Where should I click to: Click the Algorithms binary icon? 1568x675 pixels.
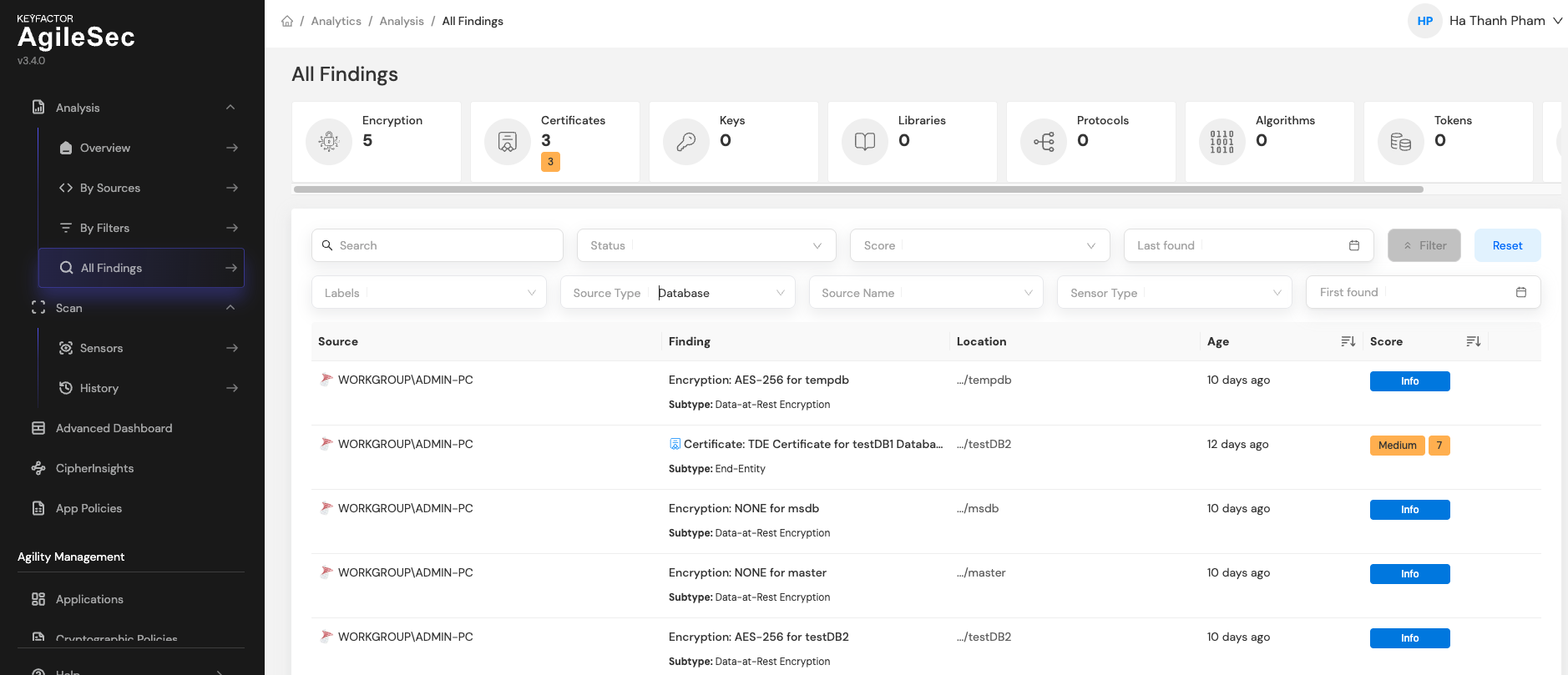click(x=1222, y=142)
